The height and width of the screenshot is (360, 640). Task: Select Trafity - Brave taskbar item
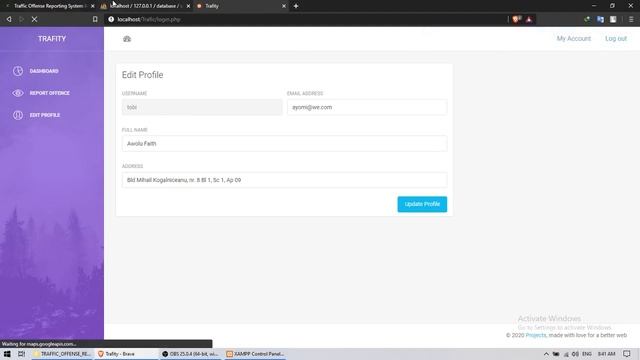[x=127, y=354]
